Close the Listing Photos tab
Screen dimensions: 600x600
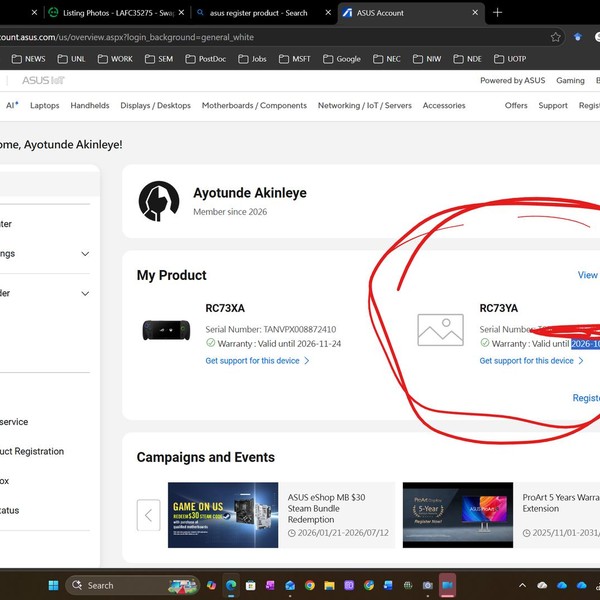tap(181, 13)
